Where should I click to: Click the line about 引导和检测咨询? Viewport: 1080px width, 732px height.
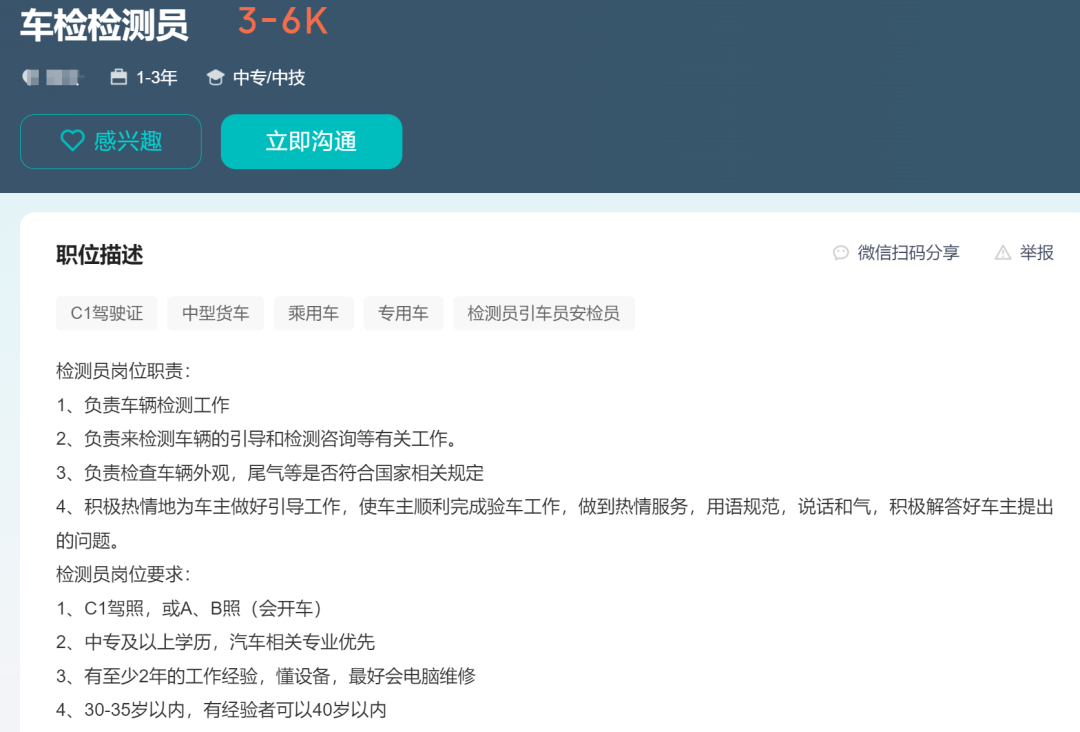257,439
